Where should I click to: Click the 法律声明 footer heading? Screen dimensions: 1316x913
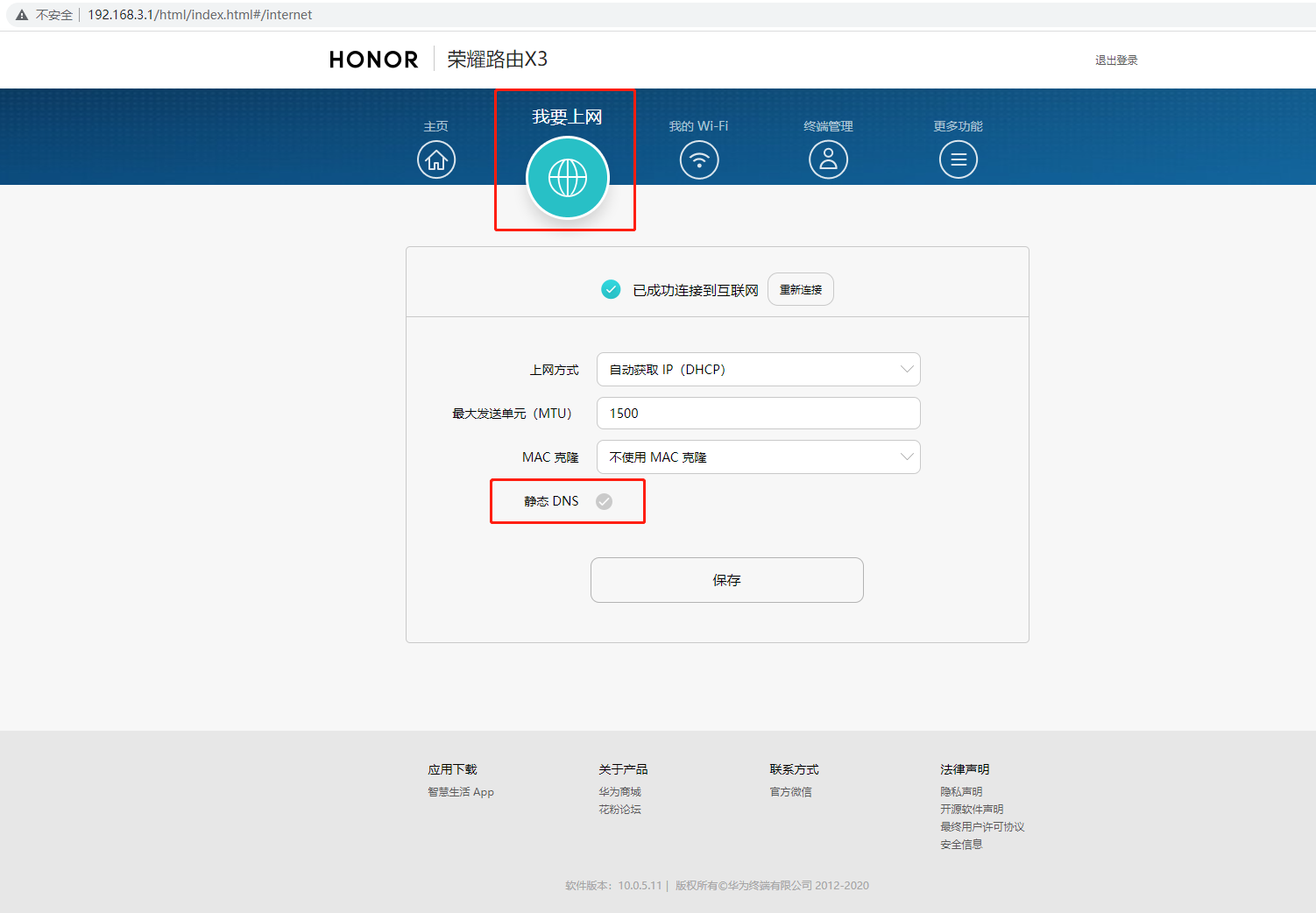(x=965, y=769)
